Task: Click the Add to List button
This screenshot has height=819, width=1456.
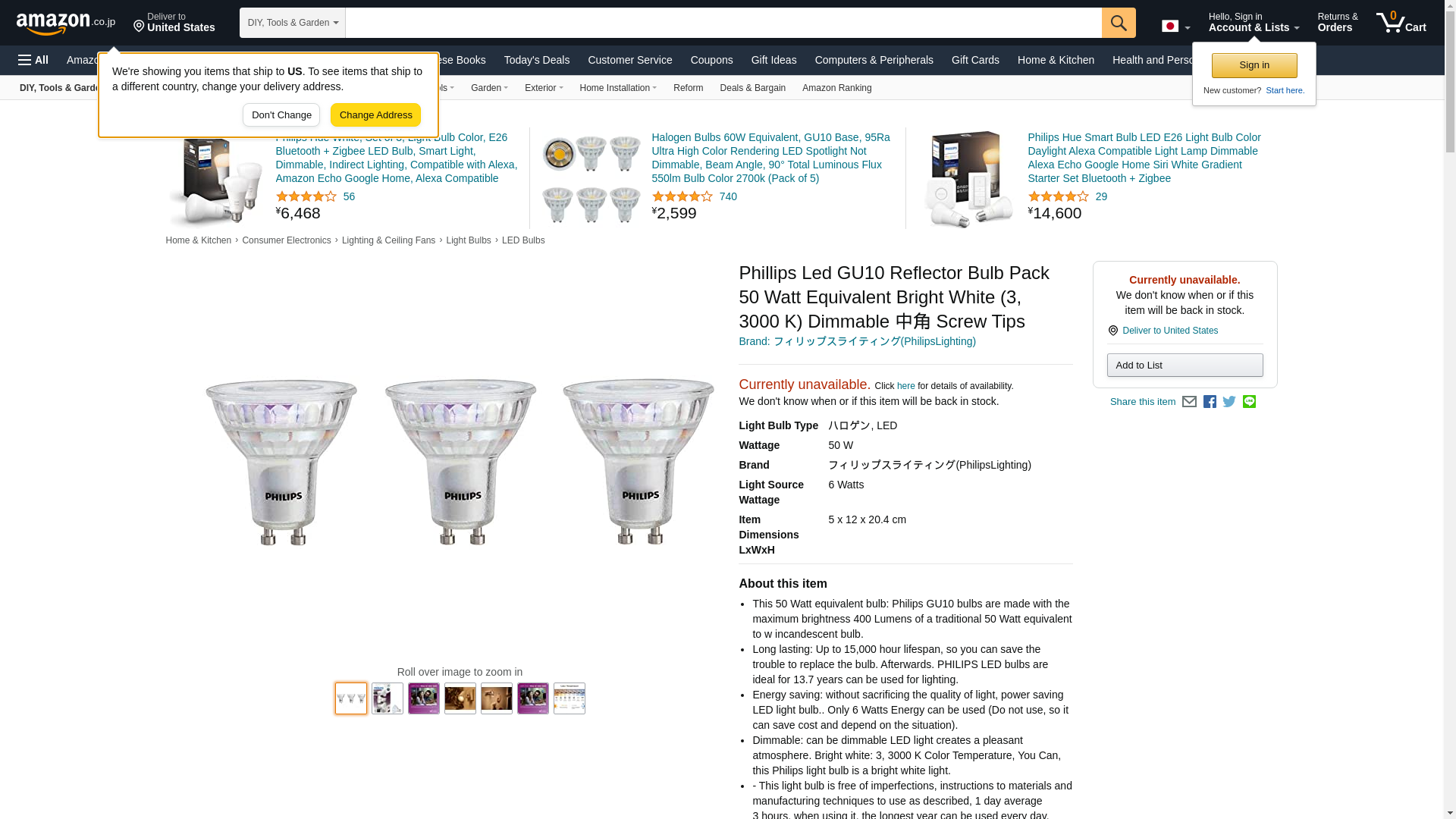Action: 1185,366
